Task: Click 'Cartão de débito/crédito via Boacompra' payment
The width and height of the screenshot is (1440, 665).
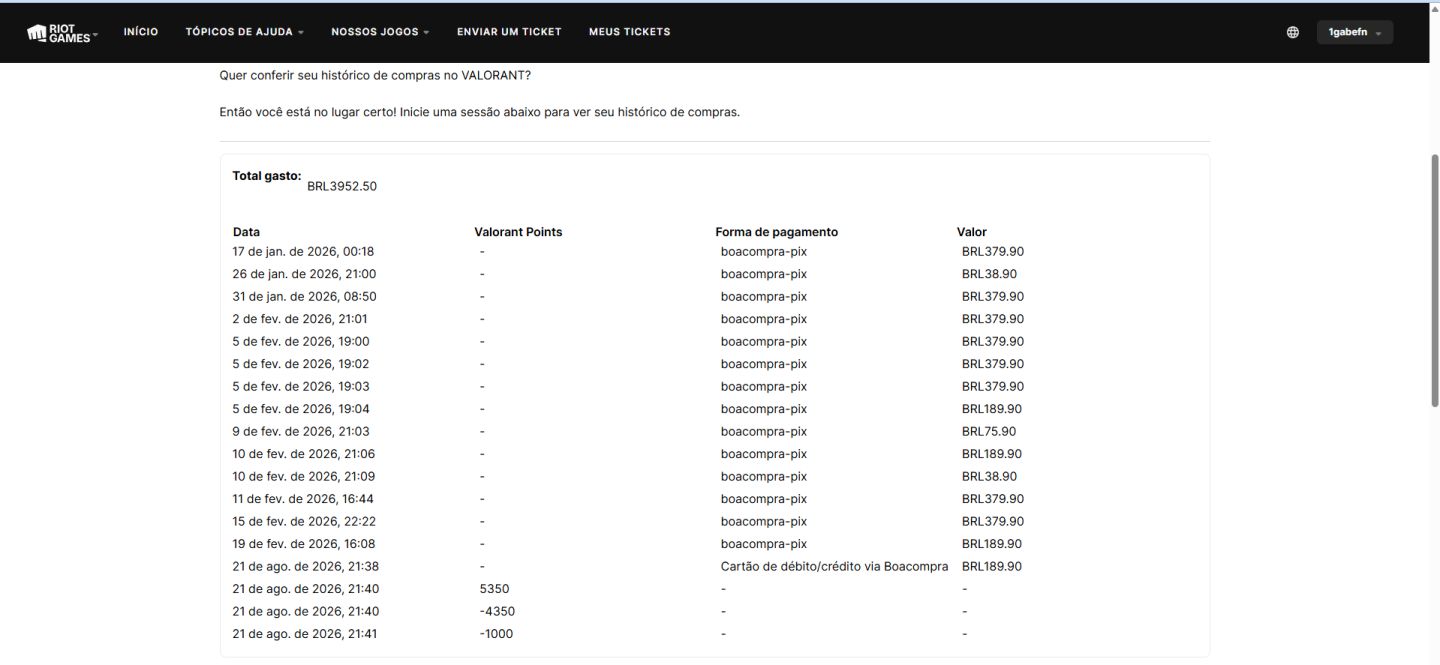Action: [x=834, y=567]
